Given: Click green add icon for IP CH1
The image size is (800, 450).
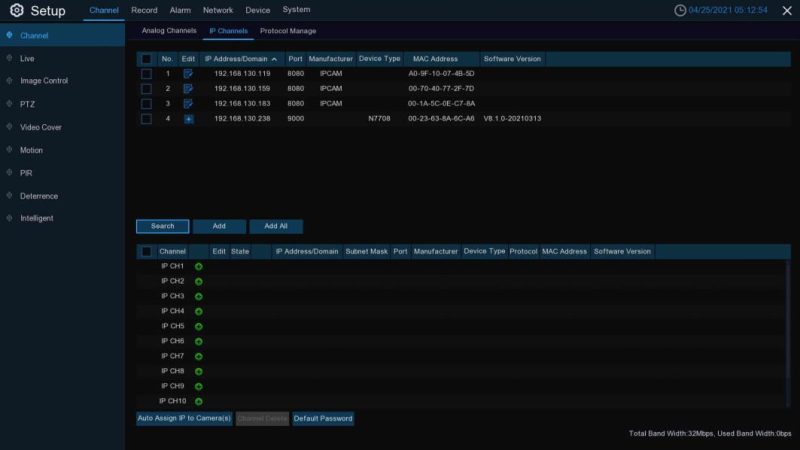Looking at the screenshot, I should 198,267.
